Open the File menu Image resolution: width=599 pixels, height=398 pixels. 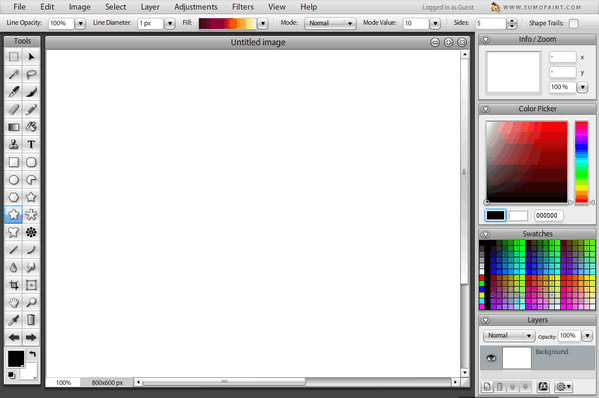click(x=19, y=7)
